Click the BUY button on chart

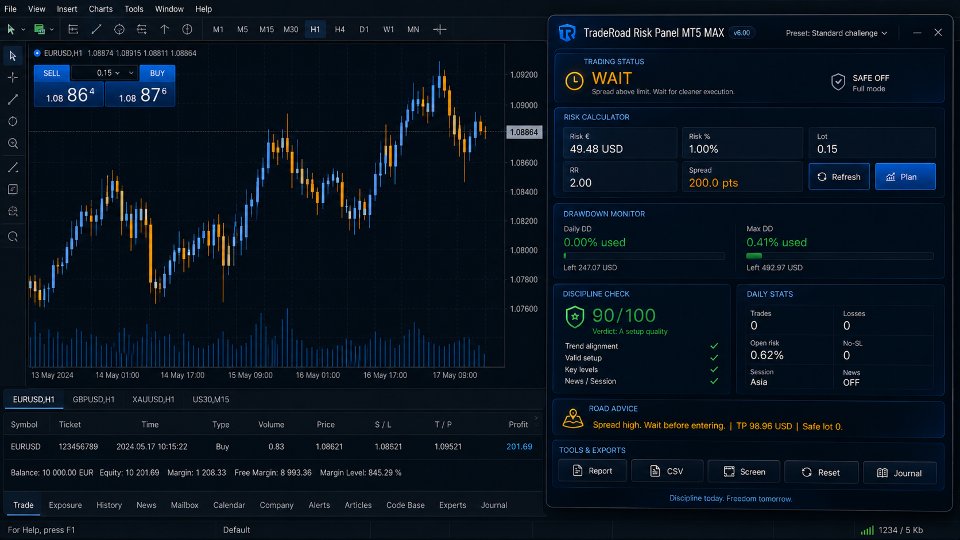click(x=157, y=73)
